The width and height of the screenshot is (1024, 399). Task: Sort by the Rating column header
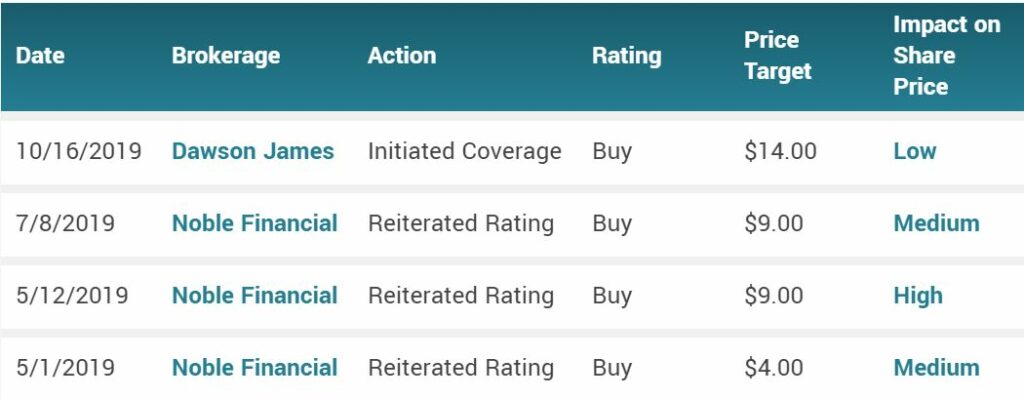(627, 56)
